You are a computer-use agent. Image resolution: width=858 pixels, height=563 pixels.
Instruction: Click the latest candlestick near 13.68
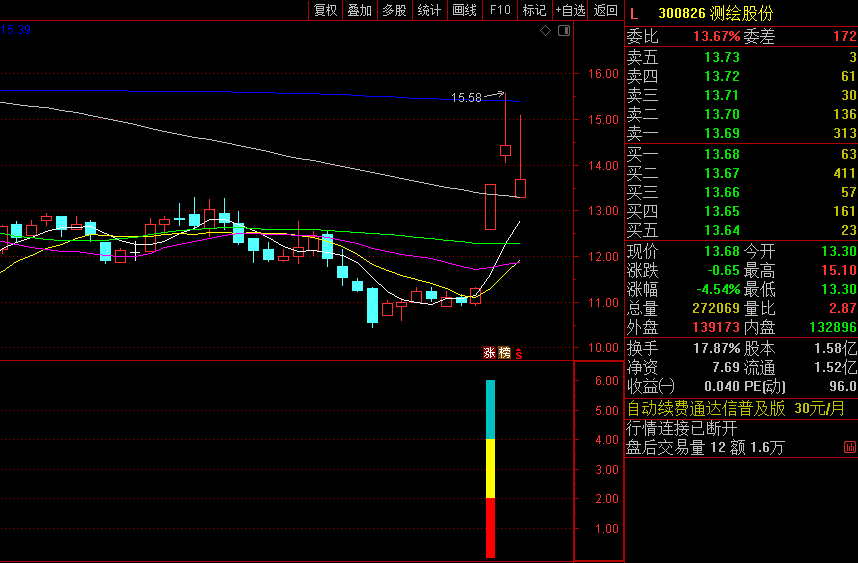(520, 188)
